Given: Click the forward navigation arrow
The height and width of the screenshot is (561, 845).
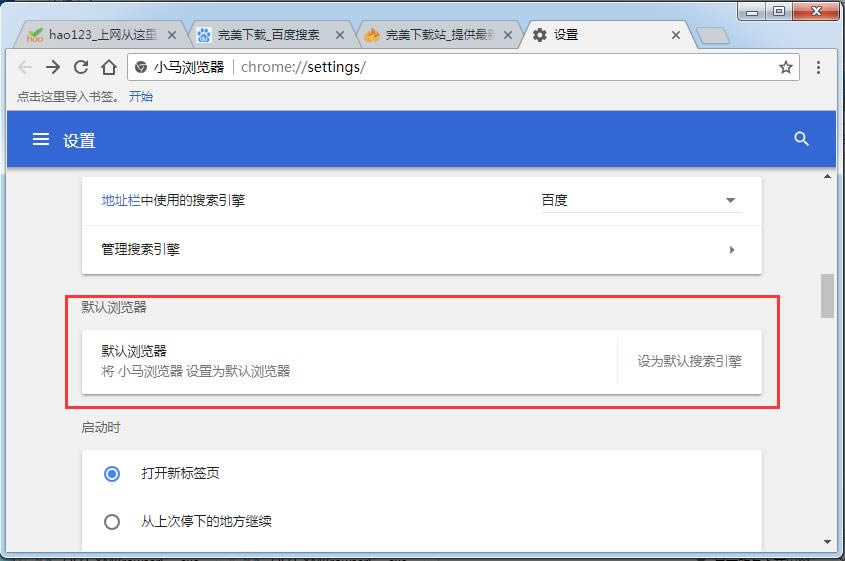Looking at the screenshot, I should point(53,67).
